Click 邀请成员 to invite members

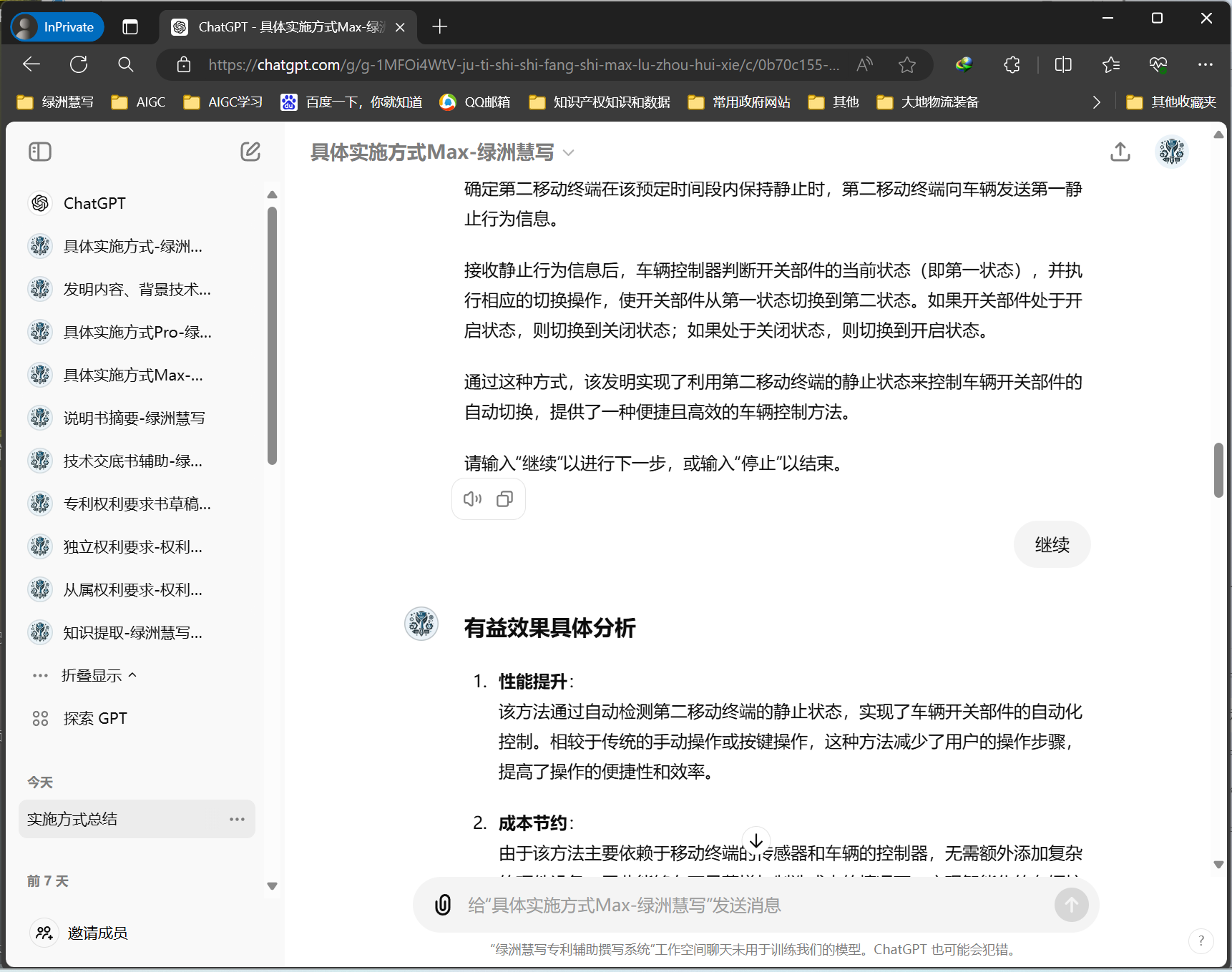click(x=97, y=933)
